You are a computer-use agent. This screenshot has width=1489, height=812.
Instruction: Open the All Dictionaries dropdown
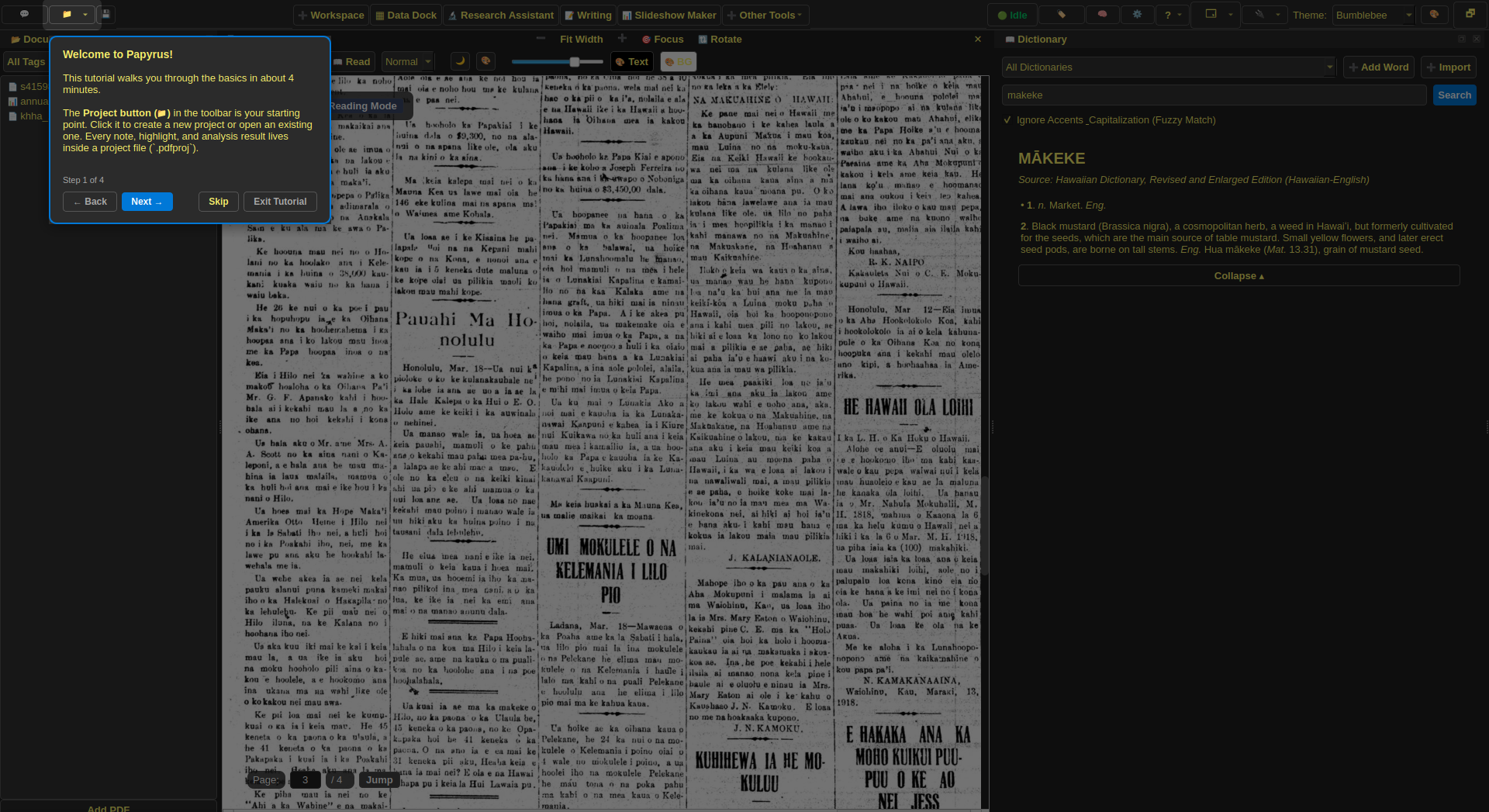1169,67
